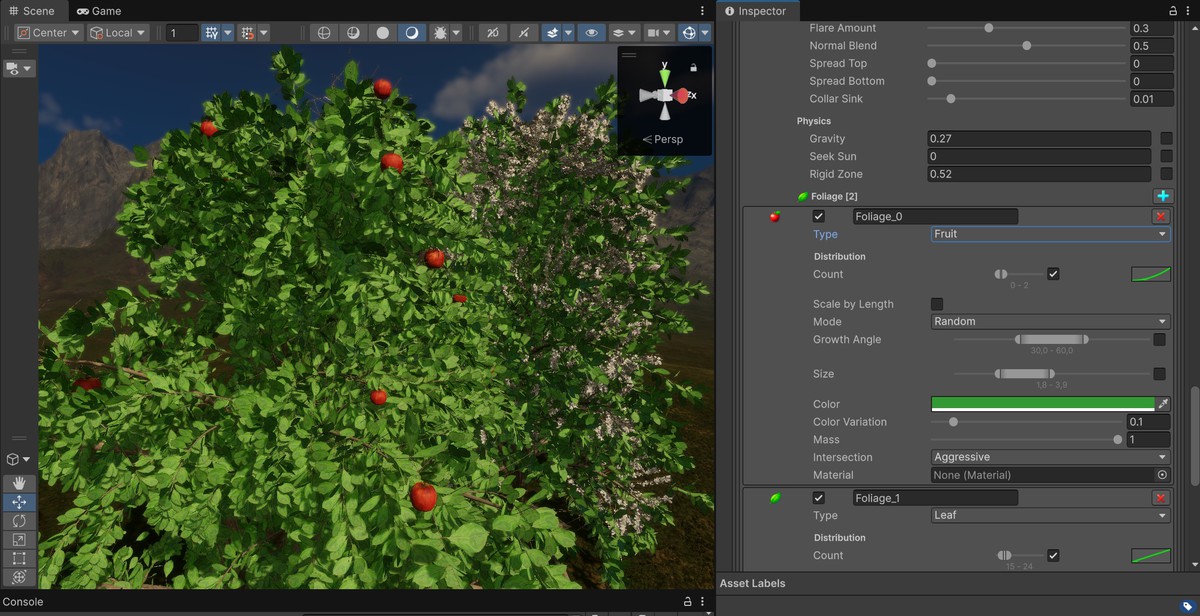Select the Rect transform tool

click(x=19, y=558)
